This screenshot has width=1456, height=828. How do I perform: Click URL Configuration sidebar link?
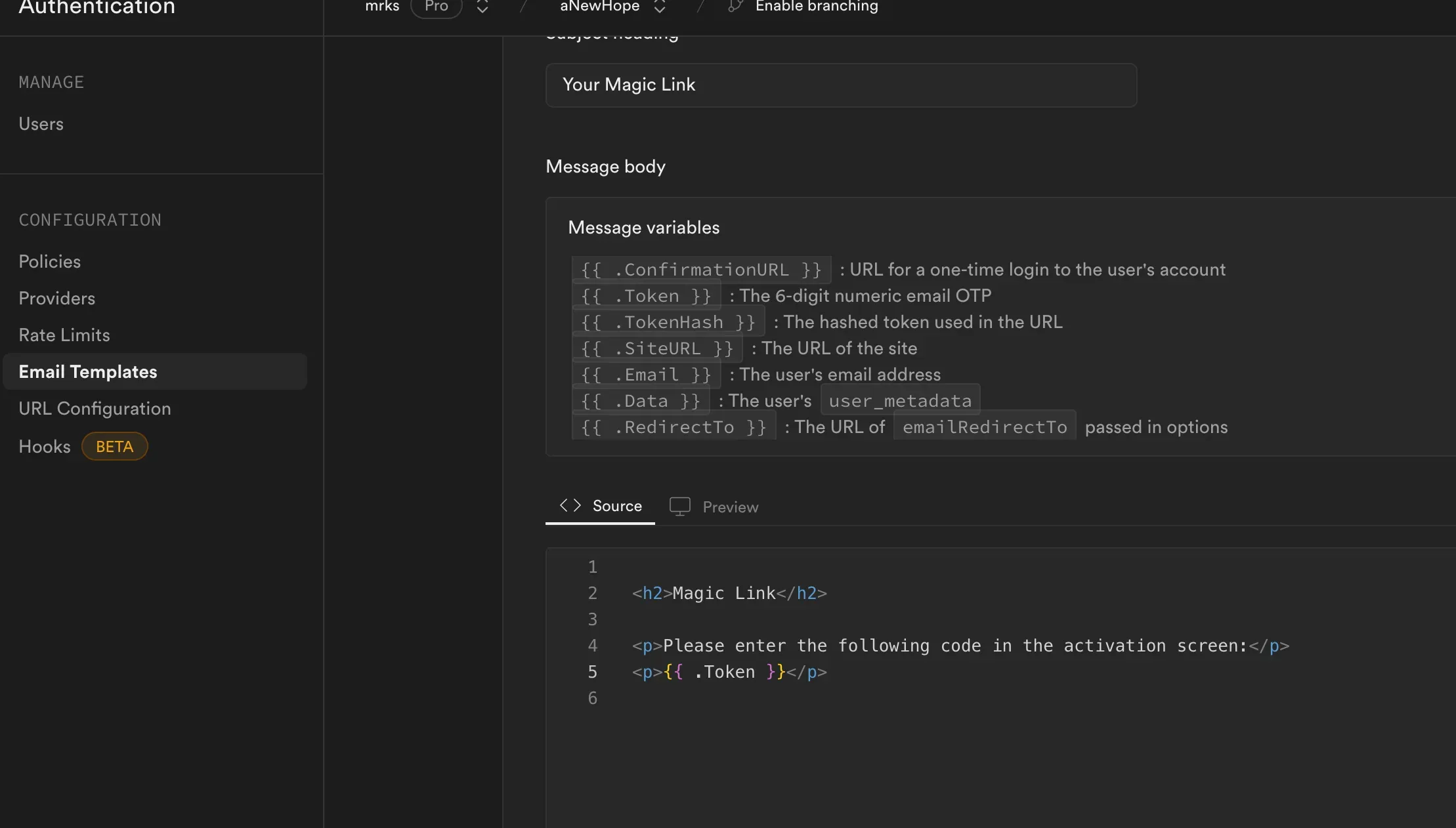[95, 408]
